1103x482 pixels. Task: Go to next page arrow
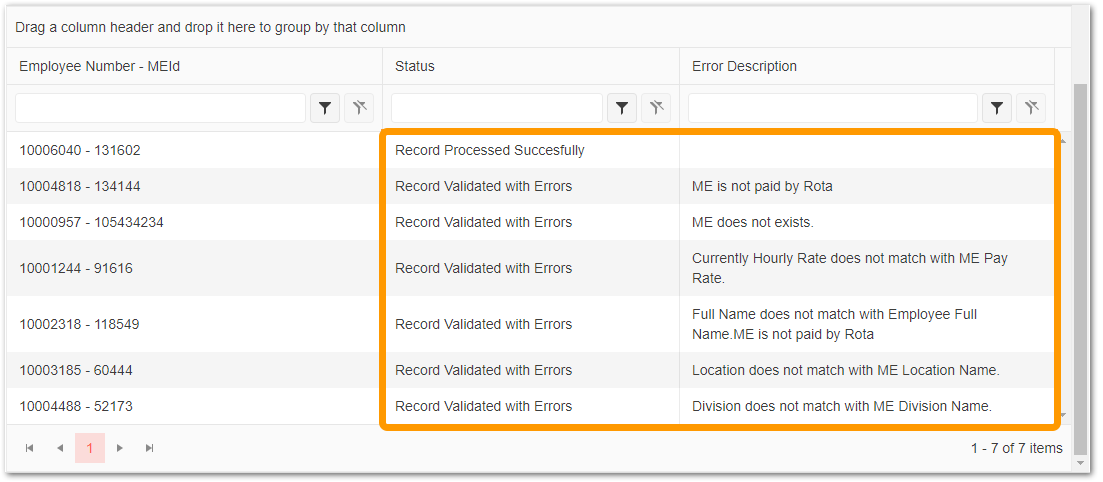pos(120,448)
